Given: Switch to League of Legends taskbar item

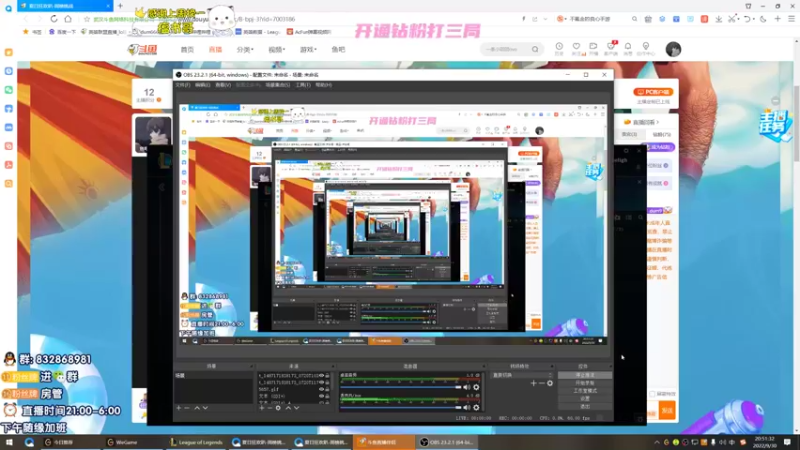Looking at the screenshot, I should [x=196, y=442].
